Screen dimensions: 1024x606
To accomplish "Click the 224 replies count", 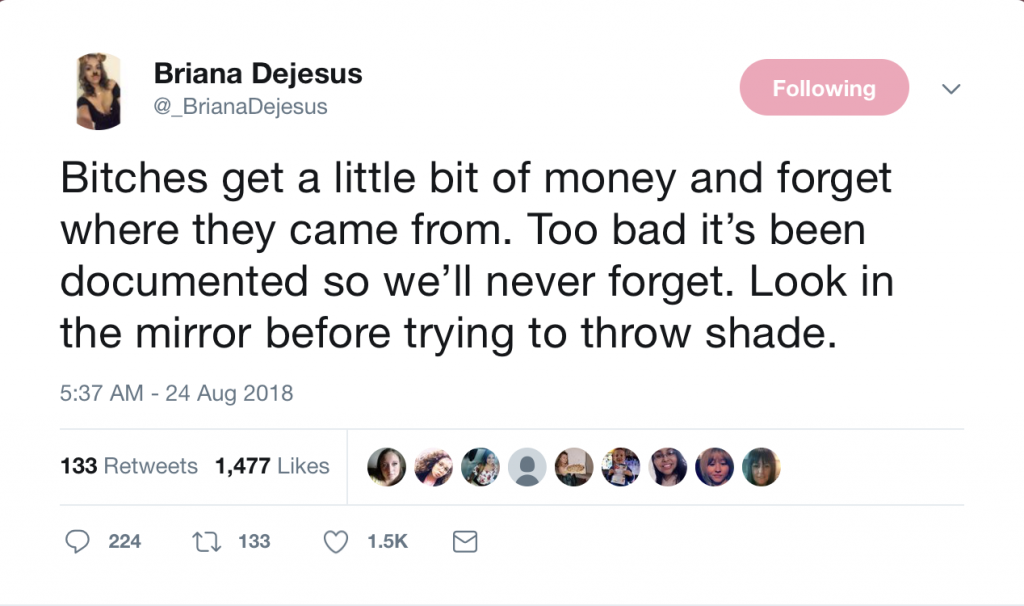I will pos(124,541).
